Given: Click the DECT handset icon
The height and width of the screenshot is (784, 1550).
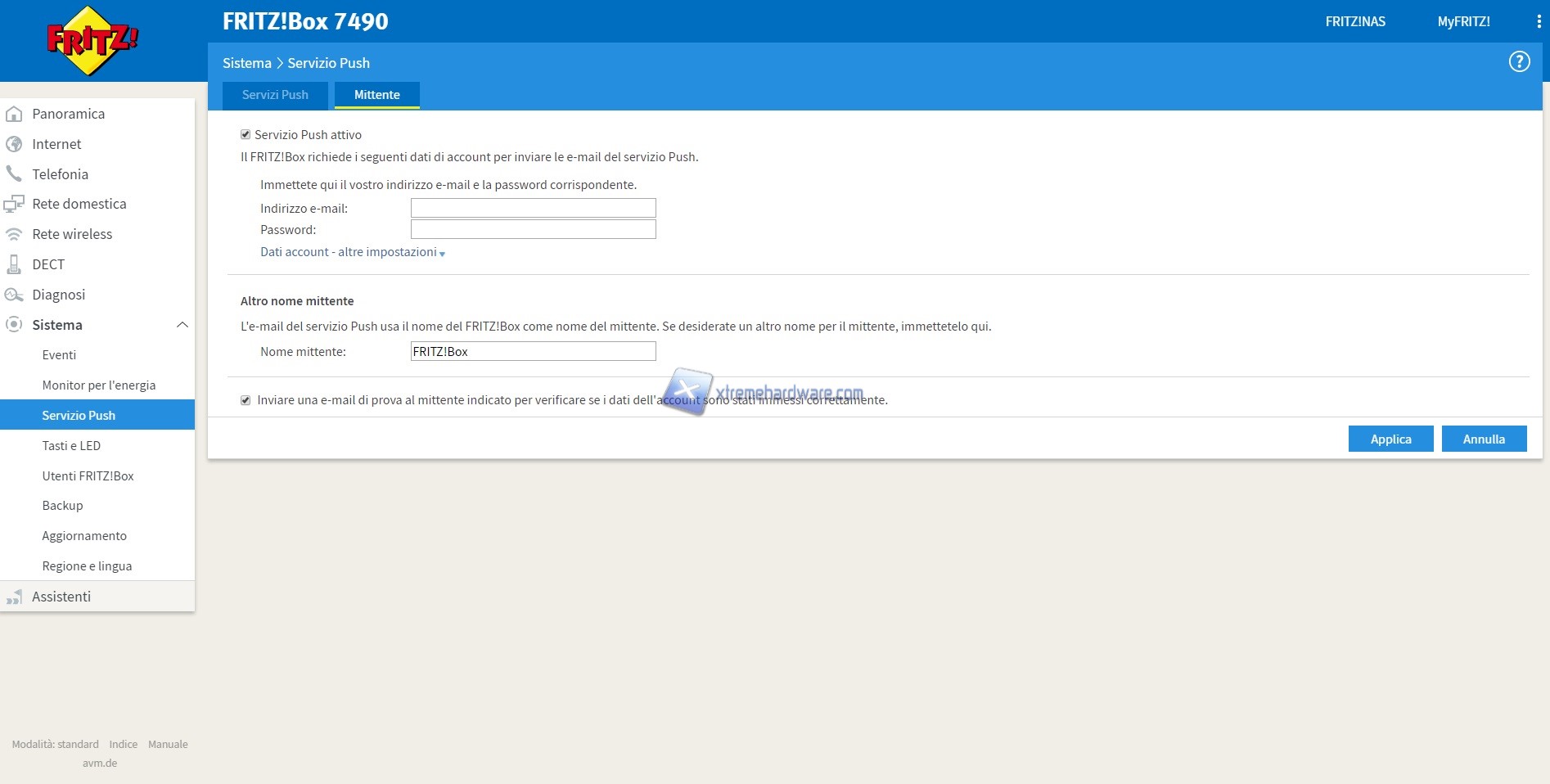Looking at the screenshot, I should coord(14,264).
